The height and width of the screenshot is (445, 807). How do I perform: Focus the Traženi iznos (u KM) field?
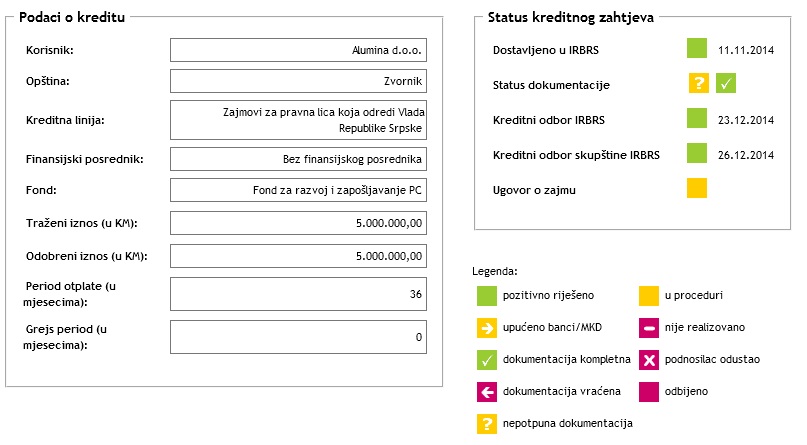coord(298,222)
